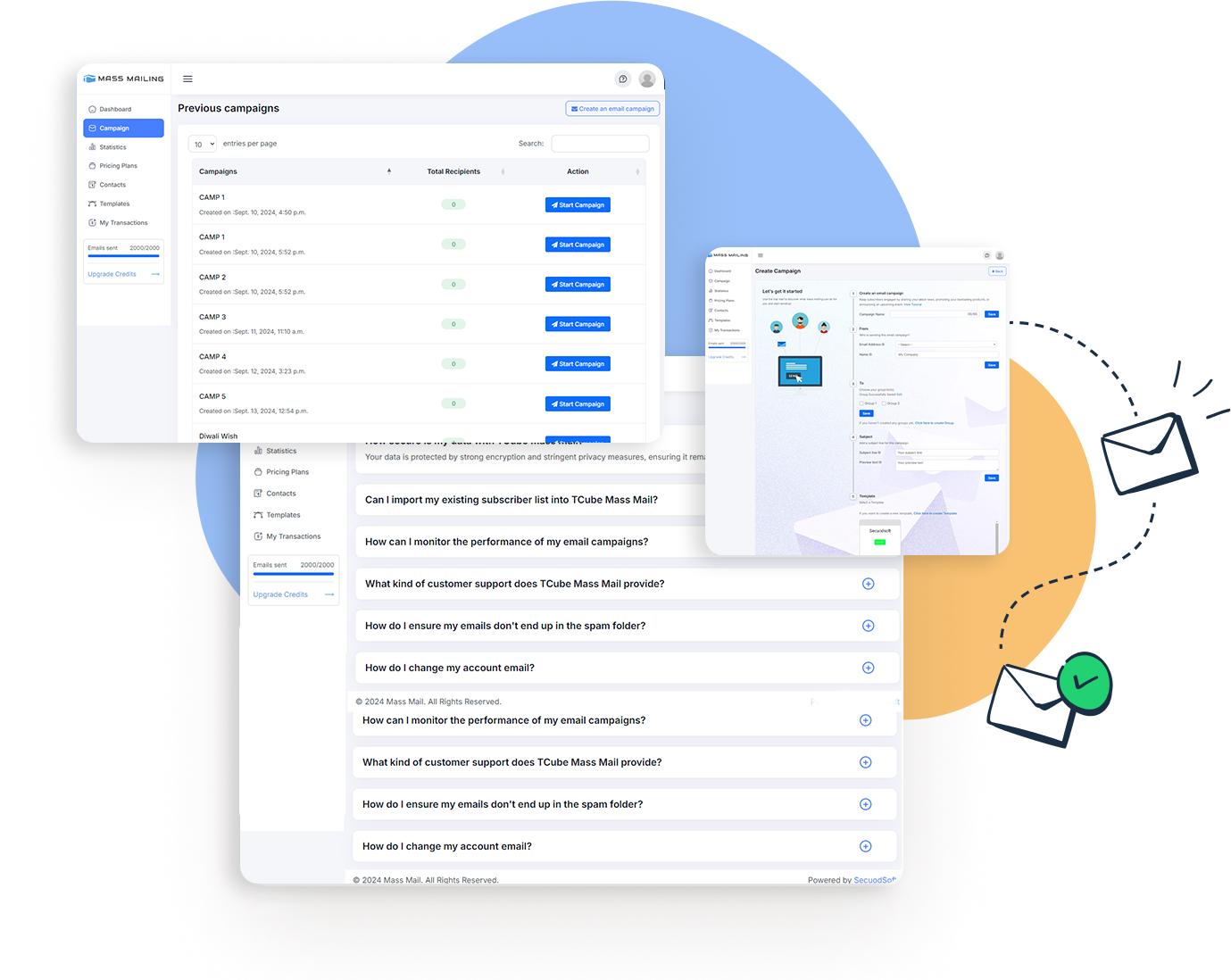The width and height of the screenshot is (1231, 980).
Task: Click into the campaign Search field
Action: [x=600, y=144]
